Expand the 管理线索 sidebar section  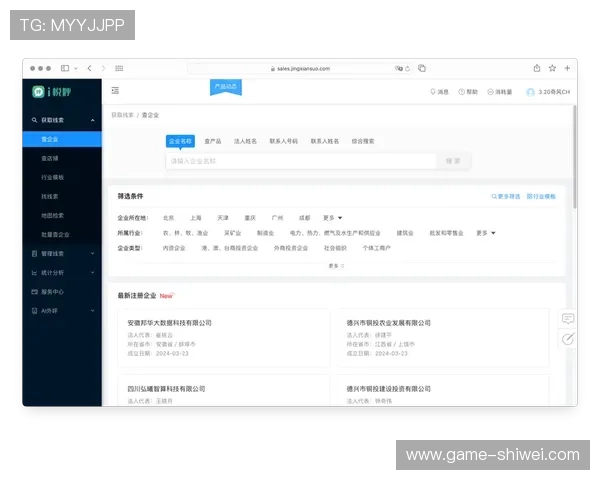93,253
